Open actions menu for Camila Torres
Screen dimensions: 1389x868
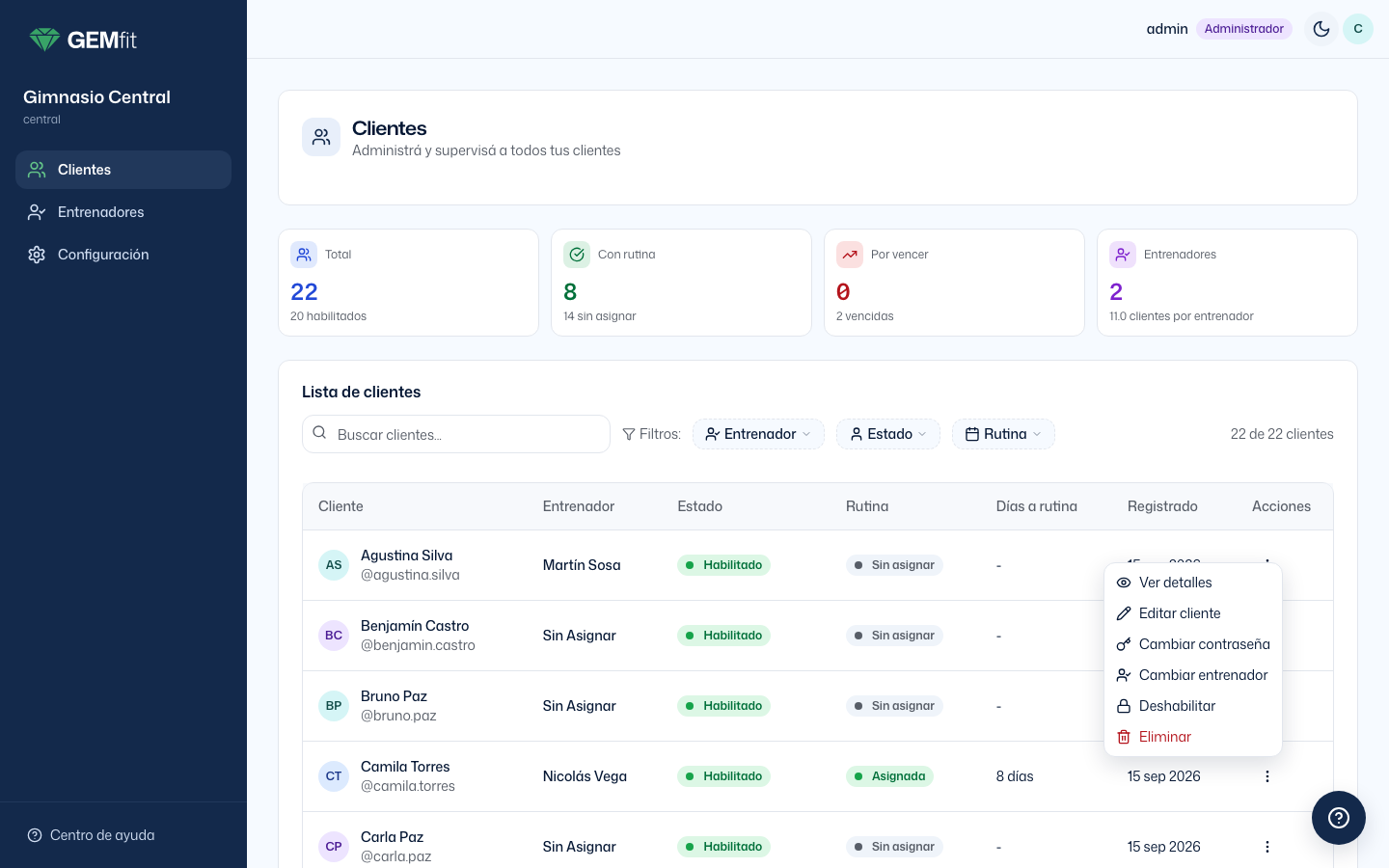coord(1267,776)
